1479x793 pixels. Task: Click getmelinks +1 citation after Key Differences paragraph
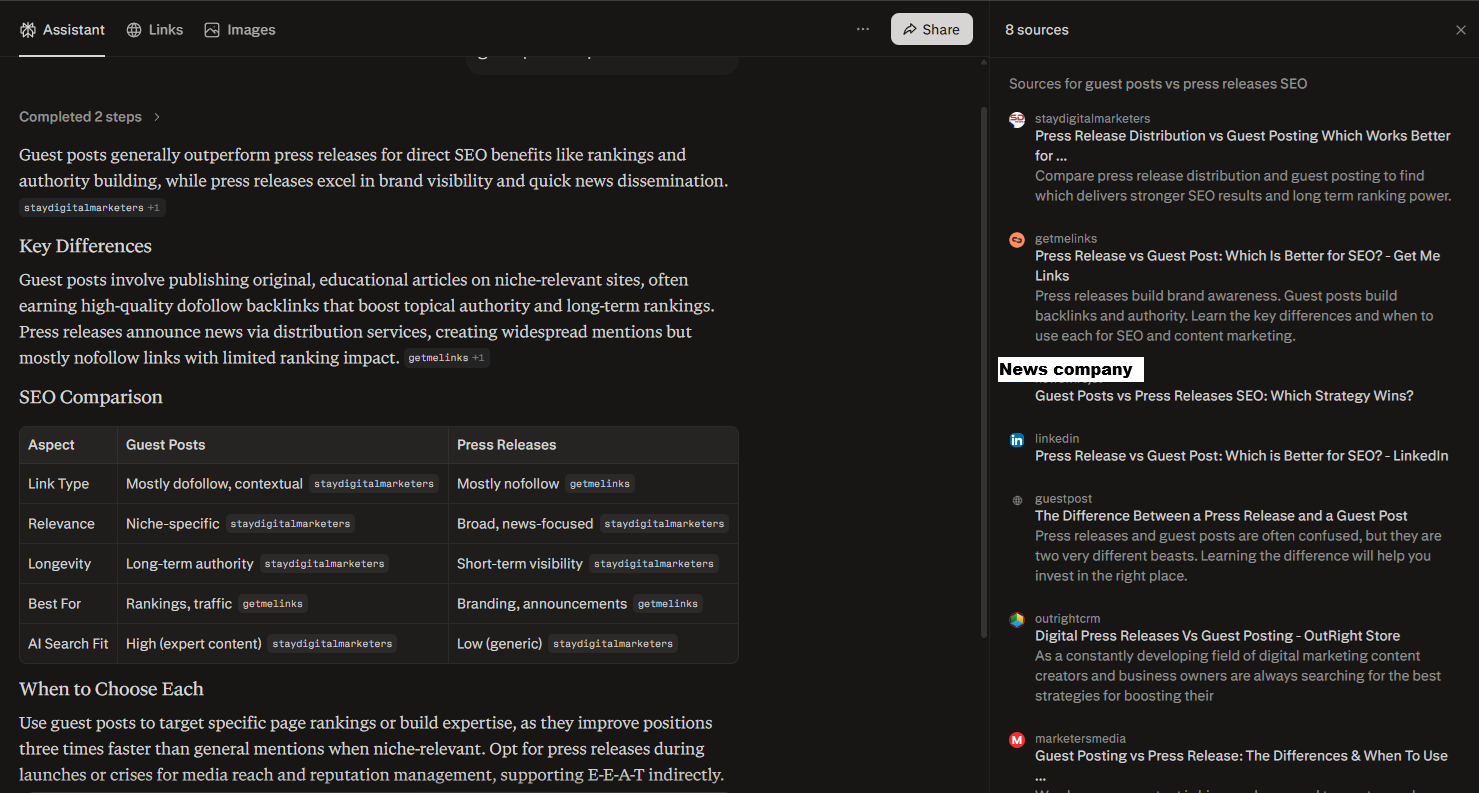click(447, 358)
